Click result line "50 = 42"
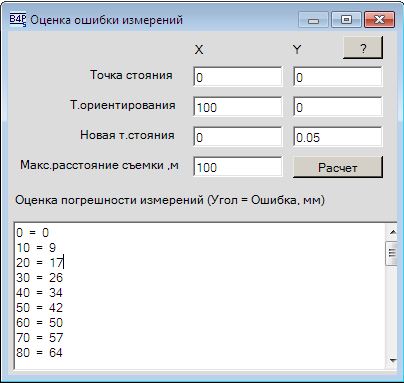This screenshot has width=404, height=383. pos(40,307)
